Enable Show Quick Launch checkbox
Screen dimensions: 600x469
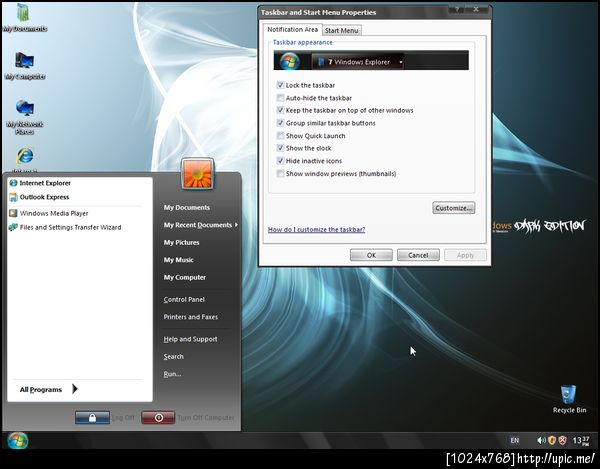click(280, 135)
